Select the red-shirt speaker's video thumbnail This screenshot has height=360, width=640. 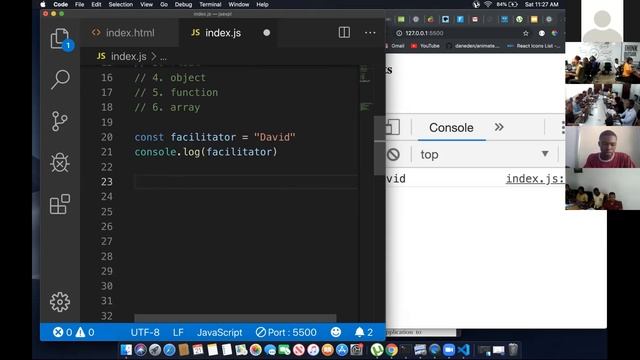602,147
